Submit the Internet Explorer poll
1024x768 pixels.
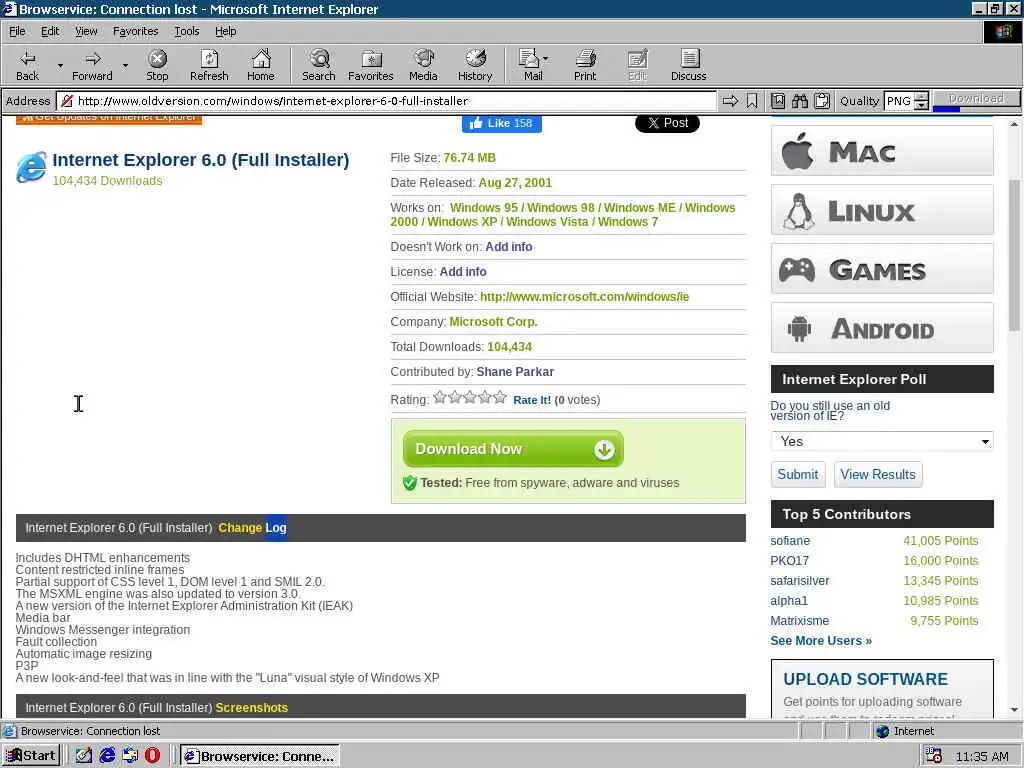797,474
